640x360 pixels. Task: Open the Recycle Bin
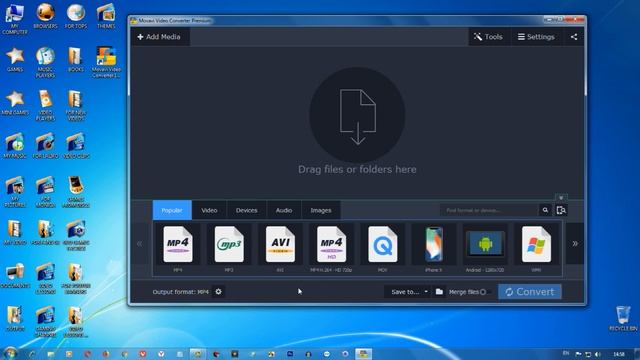pyautogui.click(x=623, y=319)
